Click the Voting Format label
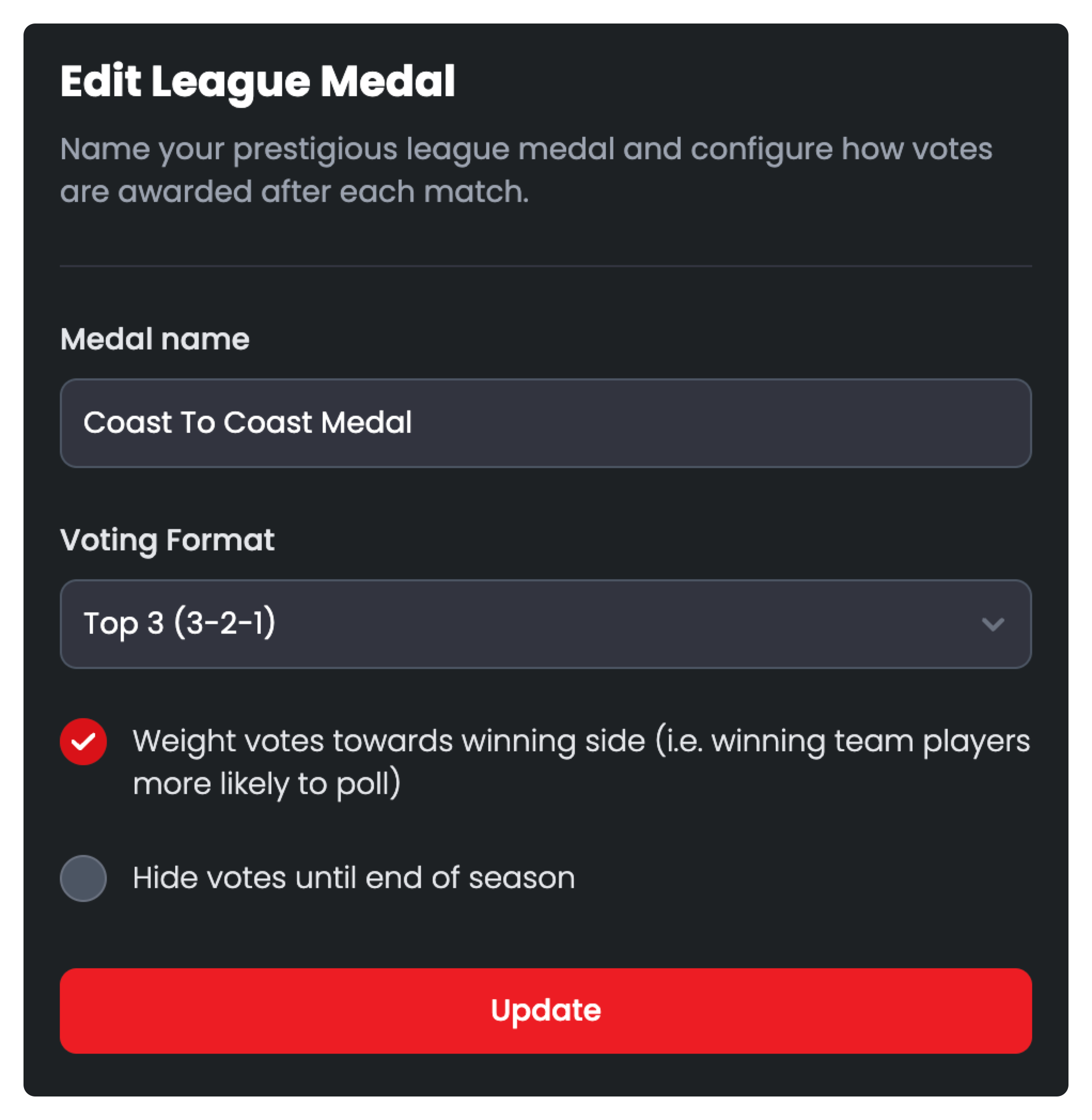1092x1120 pixels. tap(167, 540)
